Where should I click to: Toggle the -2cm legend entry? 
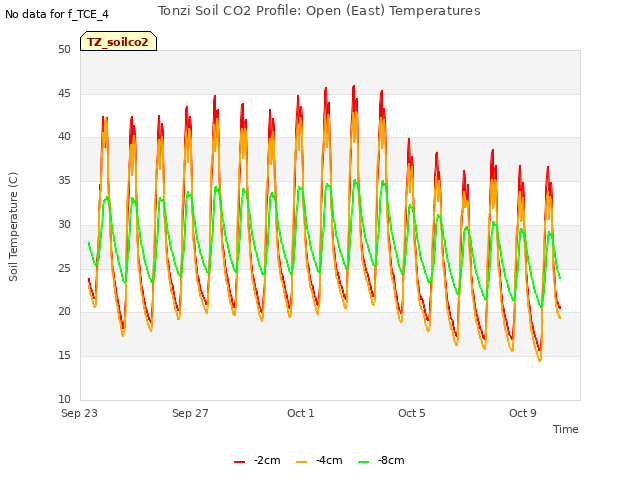pyautogui.click(x=257, y=460)
